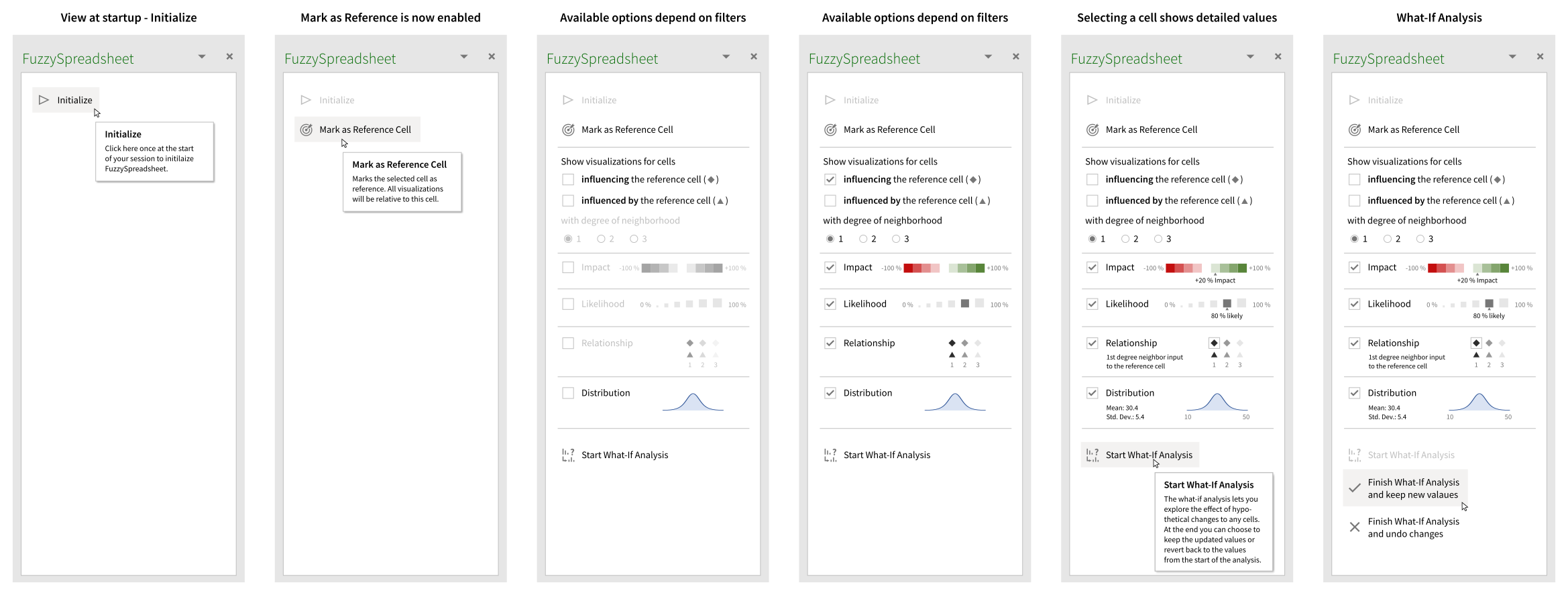Image resolution: width=1568 pixels, height=595 pixels.
Task: Open the FuzzySpreadsheet pane dropdown chevron
Action: tap(202, 56)
